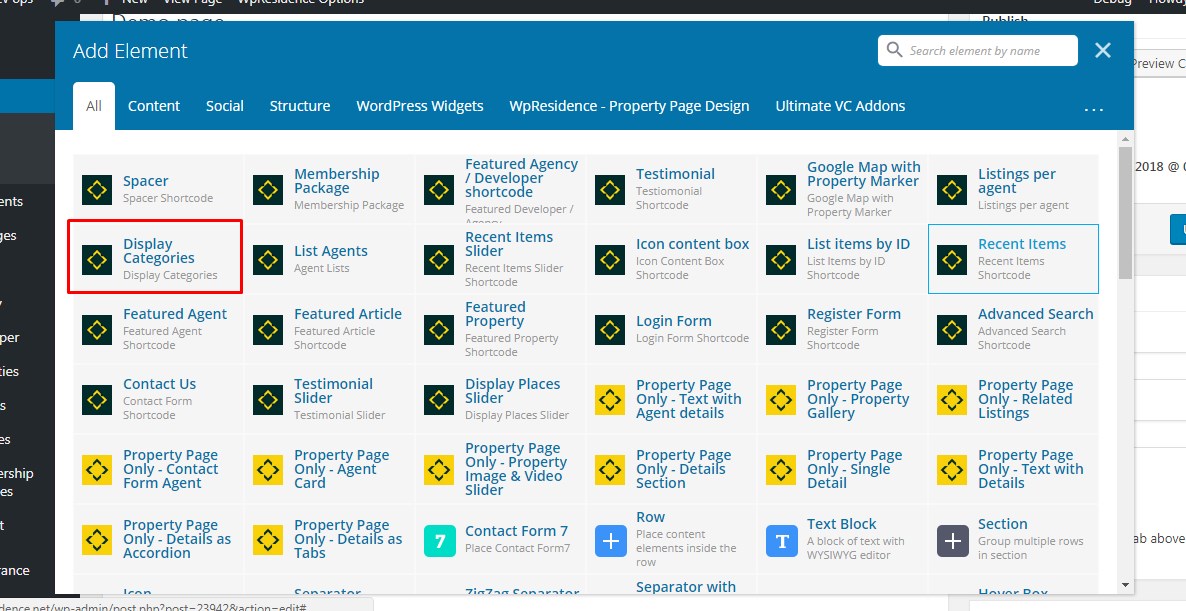Choose the Testimonial element icon
This screenshot has width=1186, height=611.
click(x=610, y=190)
